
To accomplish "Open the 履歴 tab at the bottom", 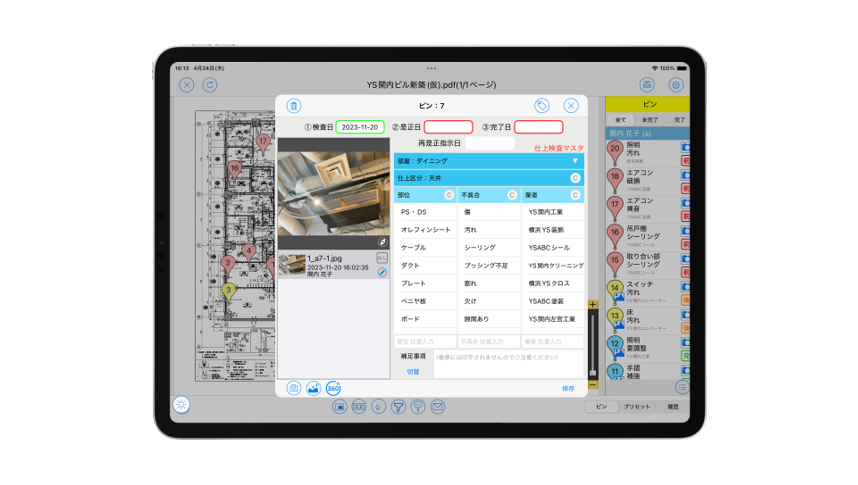I will tap(673, 407).
